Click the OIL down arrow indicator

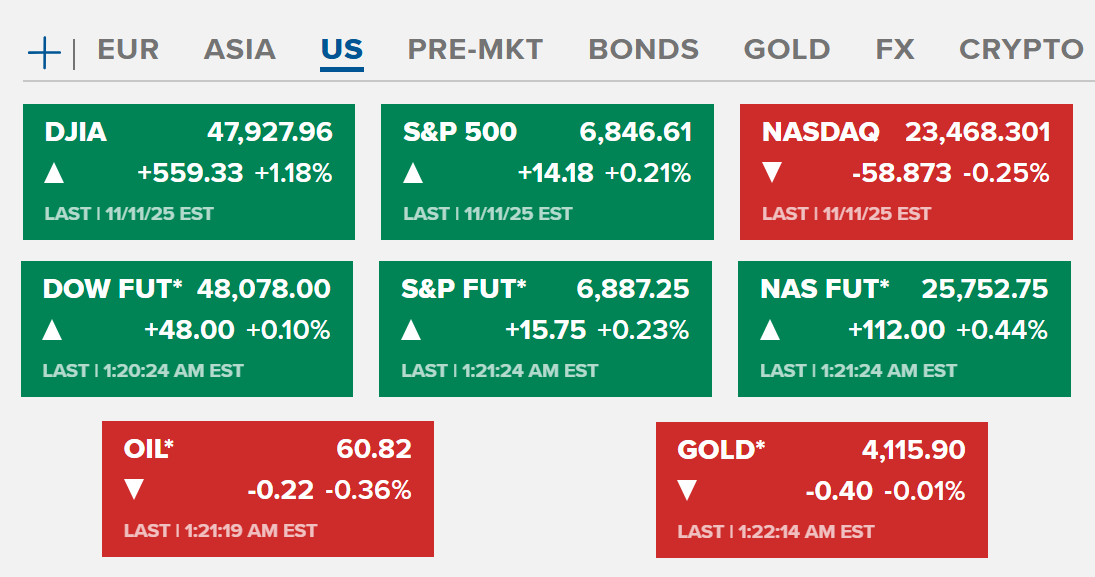pyautogui.click(x=134, y=491)
